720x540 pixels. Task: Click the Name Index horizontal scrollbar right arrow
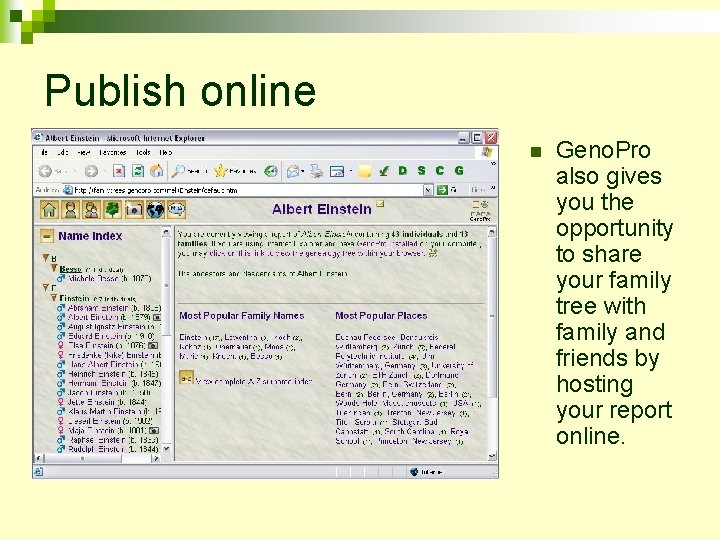(x=156, y=458)
